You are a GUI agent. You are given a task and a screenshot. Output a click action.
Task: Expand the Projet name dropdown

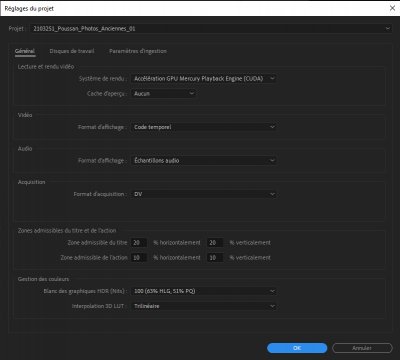pos(211,29)
